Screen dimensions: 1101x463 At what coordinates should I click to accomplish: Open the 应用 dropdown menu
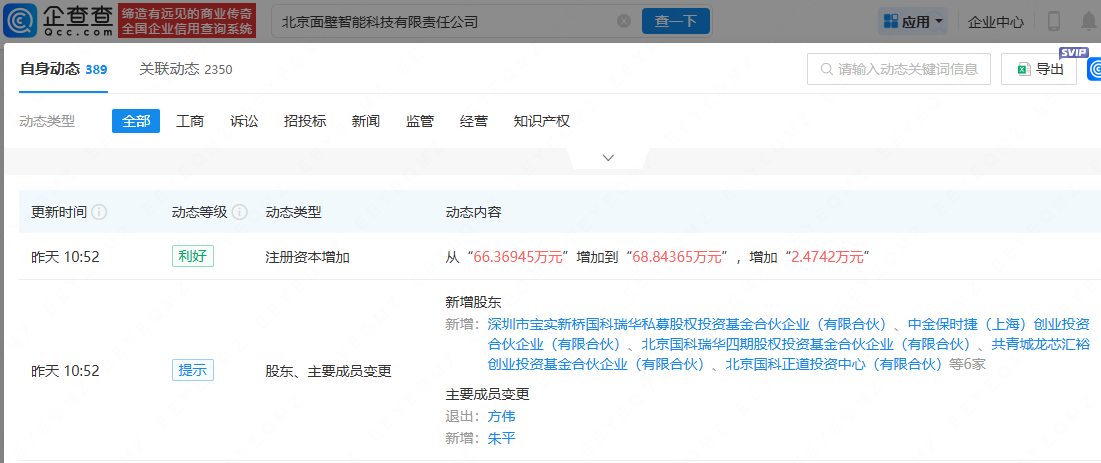912,21
